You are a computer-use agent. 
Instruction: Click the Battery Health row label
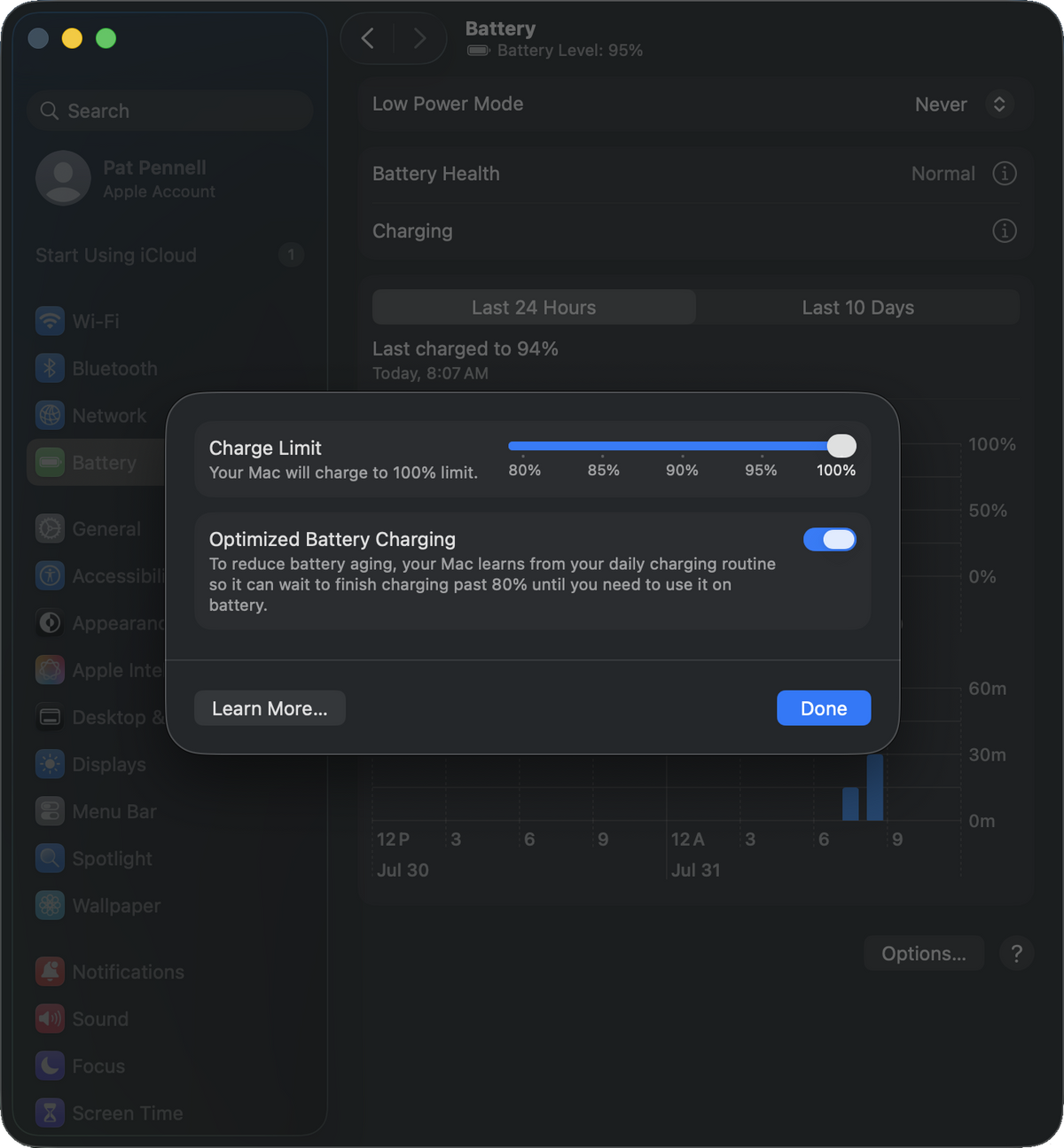coord(436,174)
